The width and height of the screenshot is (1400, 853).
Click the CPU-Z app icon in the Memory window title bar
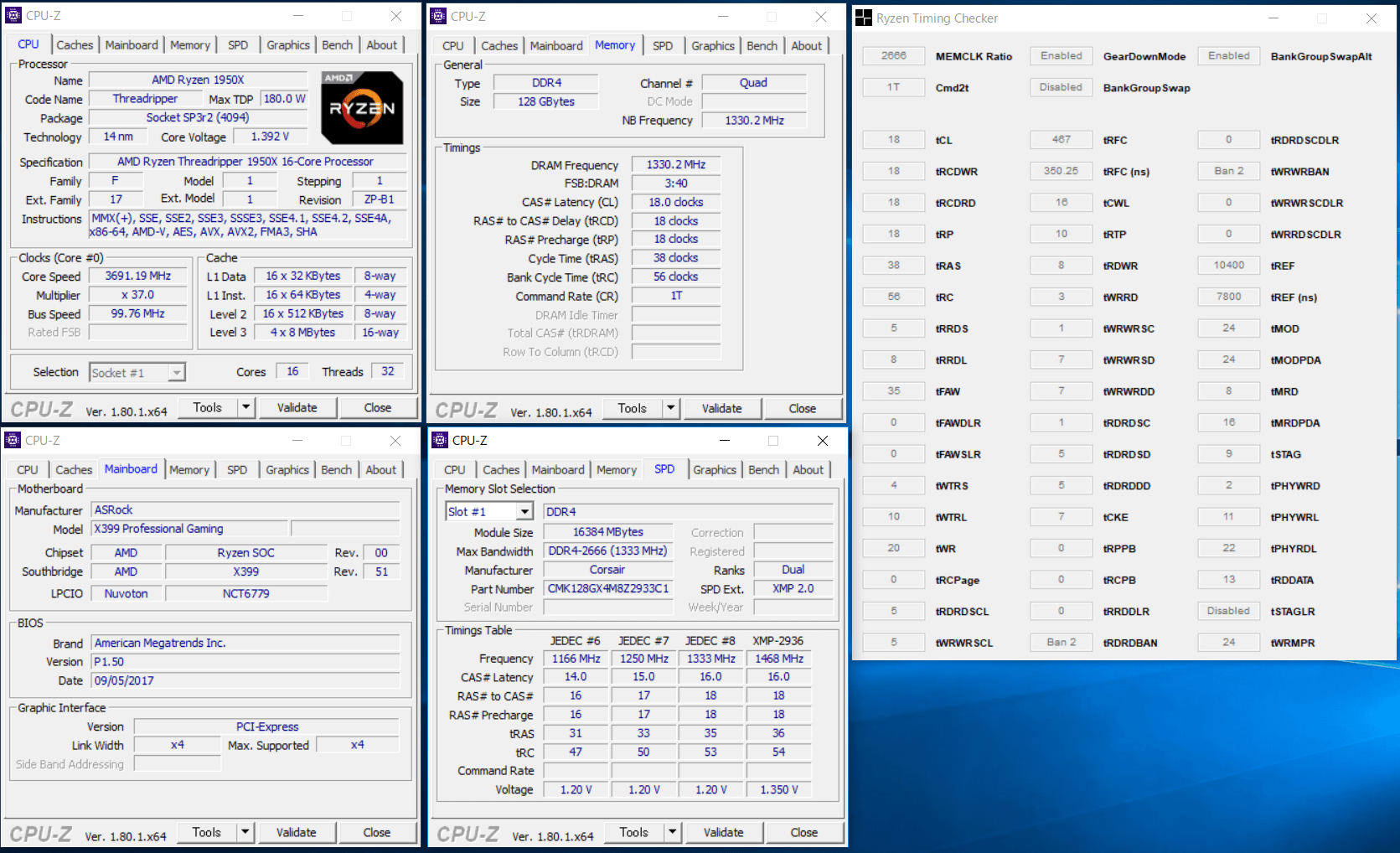pos(438,17)
